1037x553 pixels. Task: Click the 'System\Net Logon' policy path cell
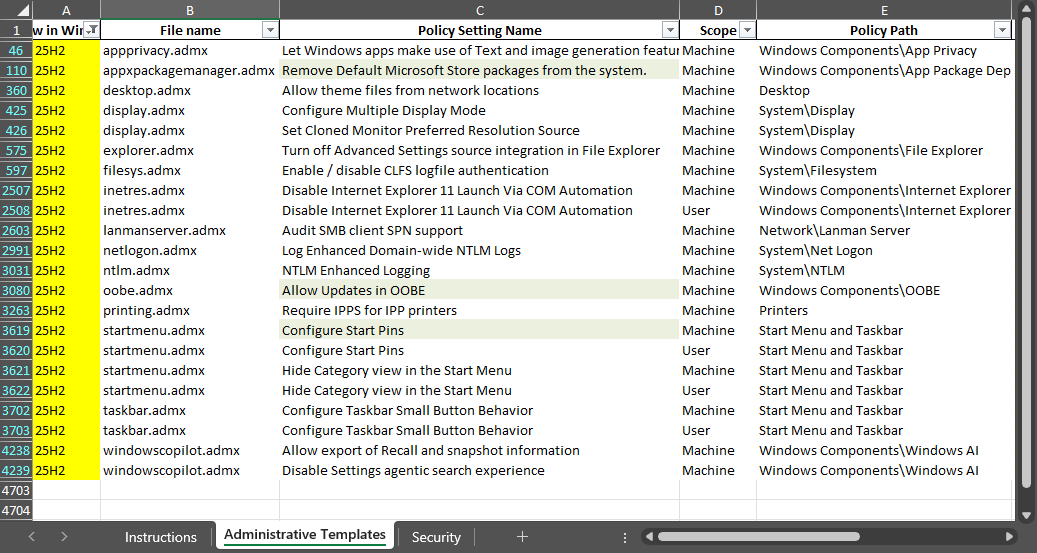(x=884, y=250)
